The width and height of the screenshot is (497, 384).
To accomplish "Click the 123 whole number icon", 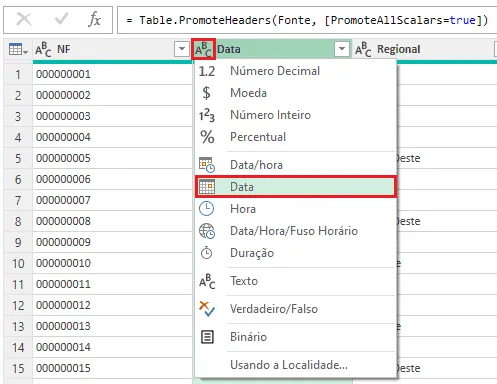I will point(207,115).
